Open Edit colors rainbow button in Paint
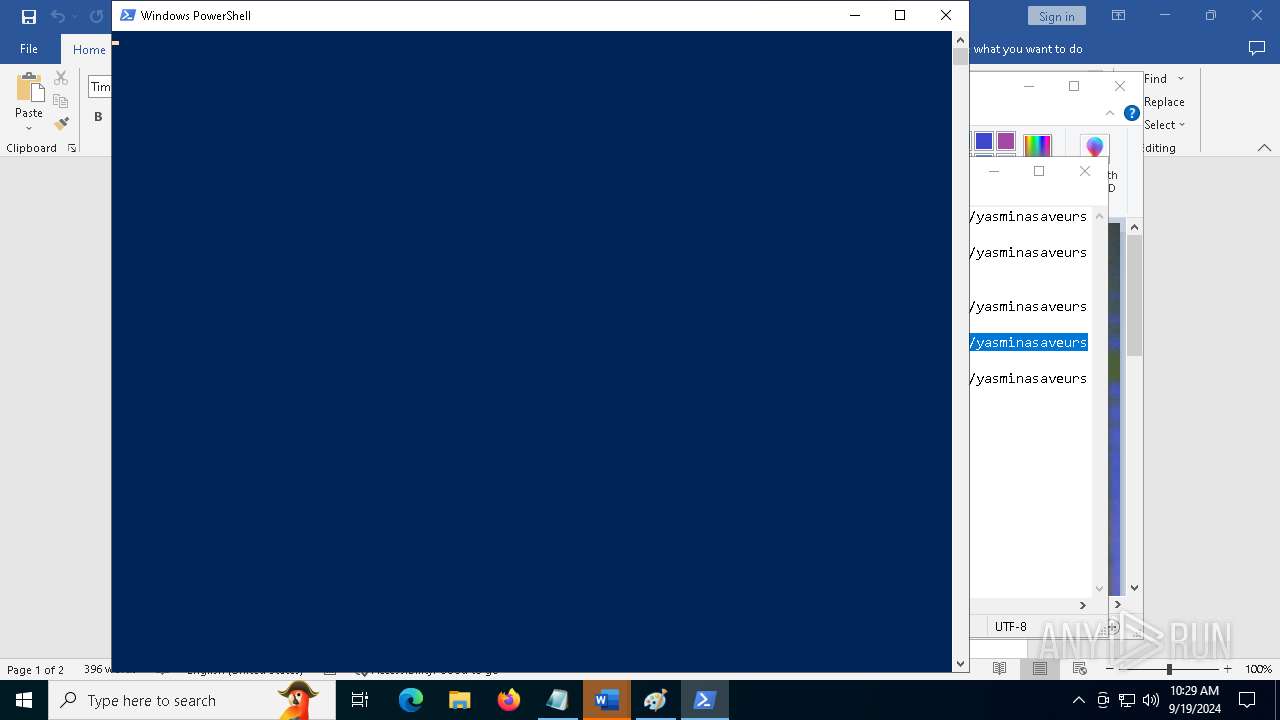The height and width of the screenshot is (720, 1280). tap(1037, 146)
